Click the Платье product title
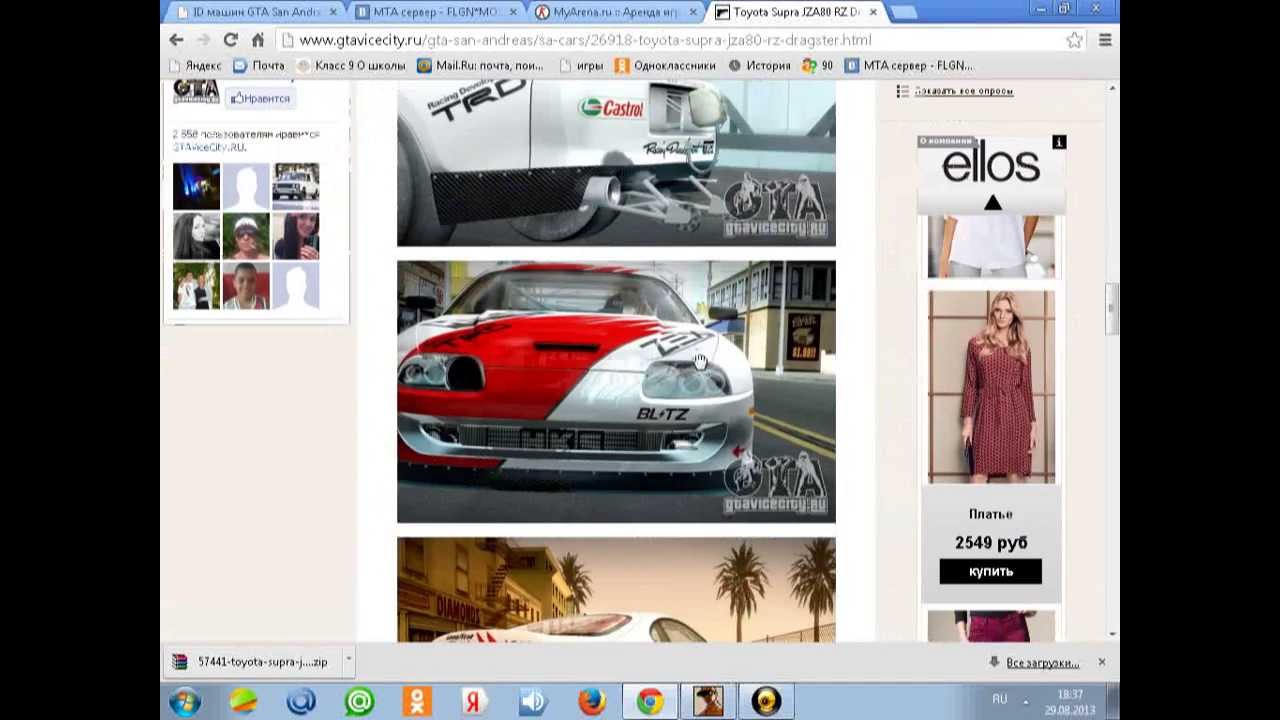 click(990, 514)
